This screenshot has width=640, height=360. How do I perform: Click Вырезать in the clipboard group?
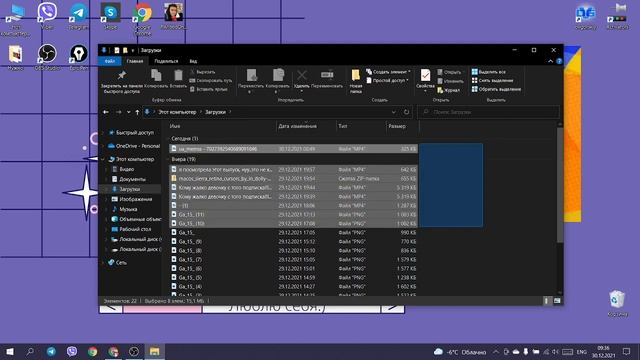click(x=202, y=72)
